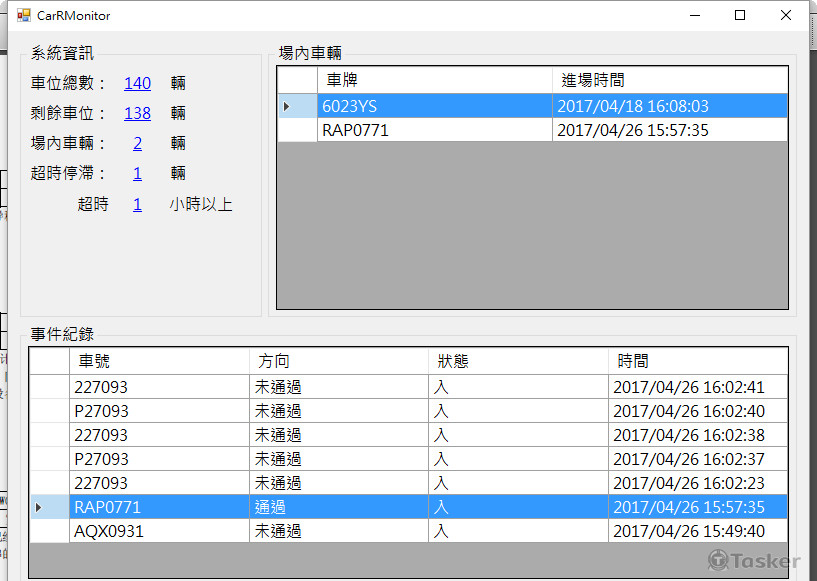This screenshot has height=581, width=817.
Task: Click the 方向 column header
Action: point(338,361)
